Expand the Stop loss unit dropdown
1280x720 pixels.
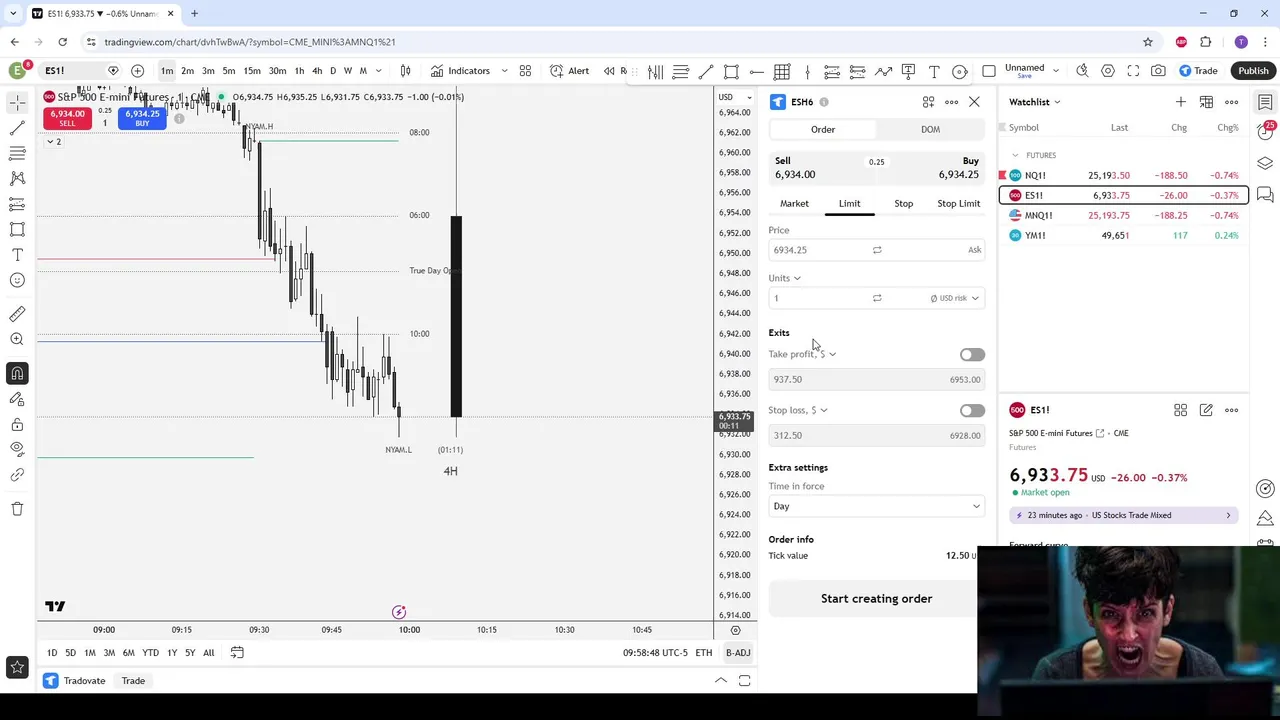(823, 410)
